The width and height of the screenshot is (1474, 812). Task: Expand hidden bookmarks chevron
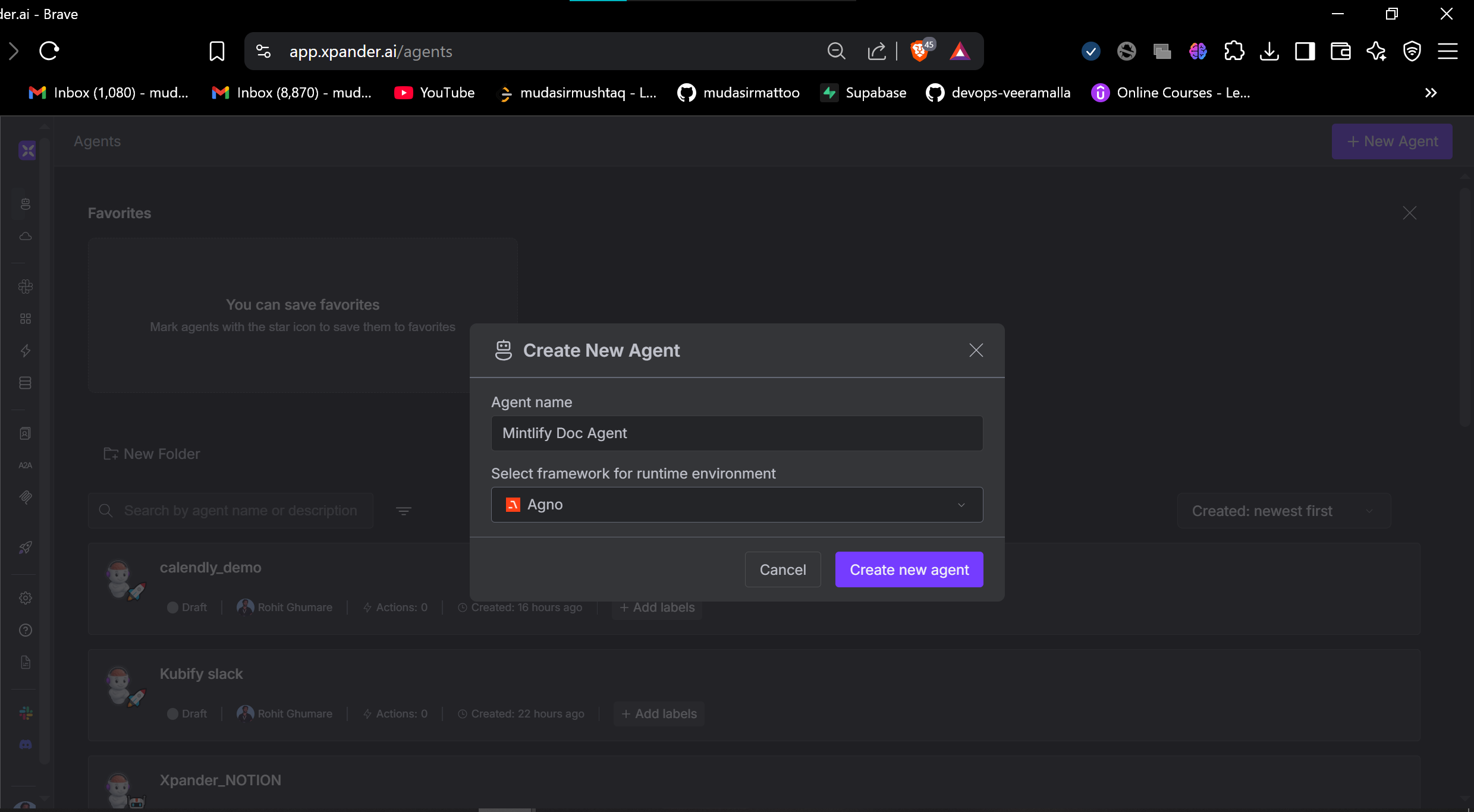1431,93
